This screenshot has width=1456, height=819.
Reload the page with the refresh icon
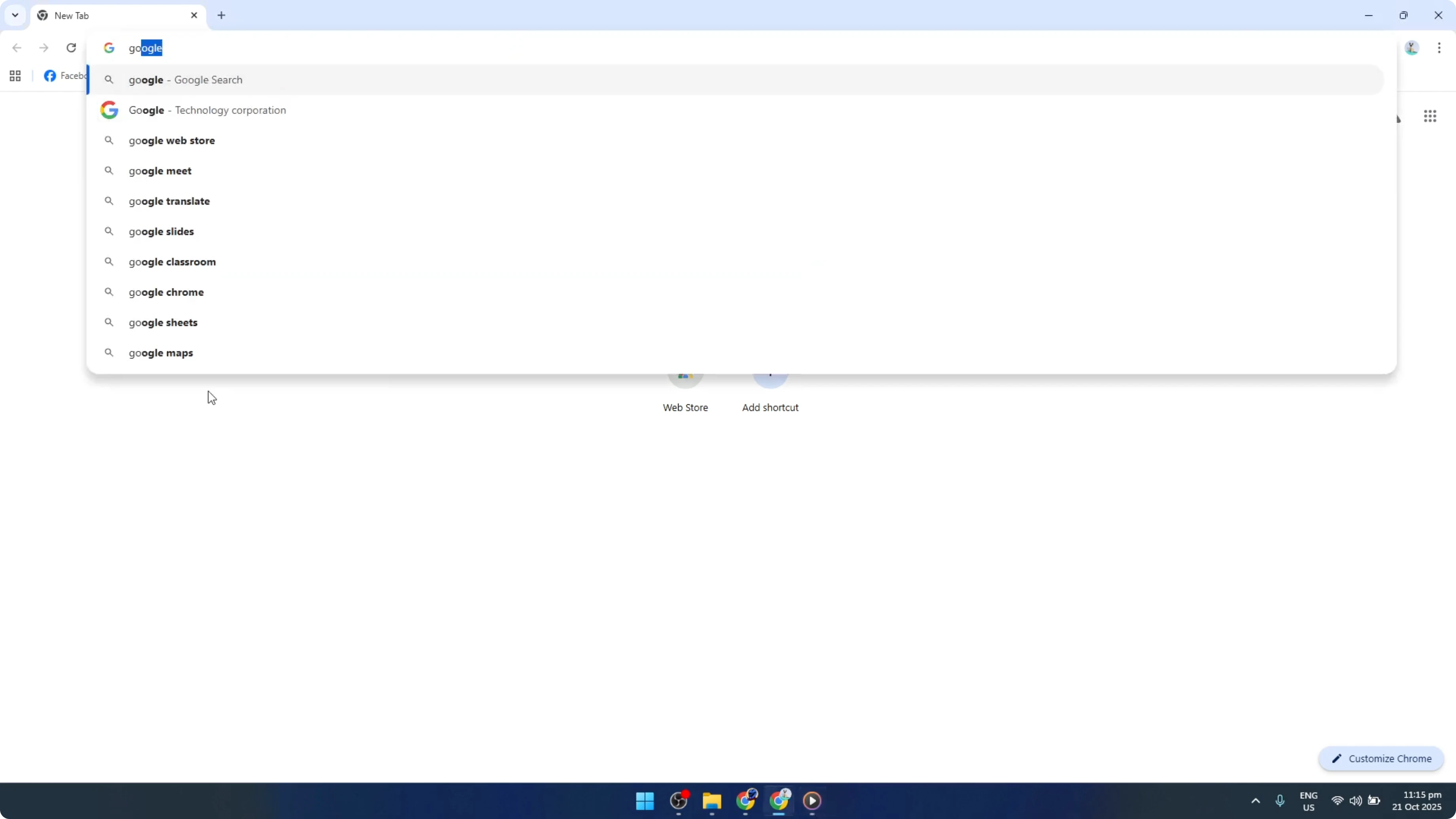(71, 48)
